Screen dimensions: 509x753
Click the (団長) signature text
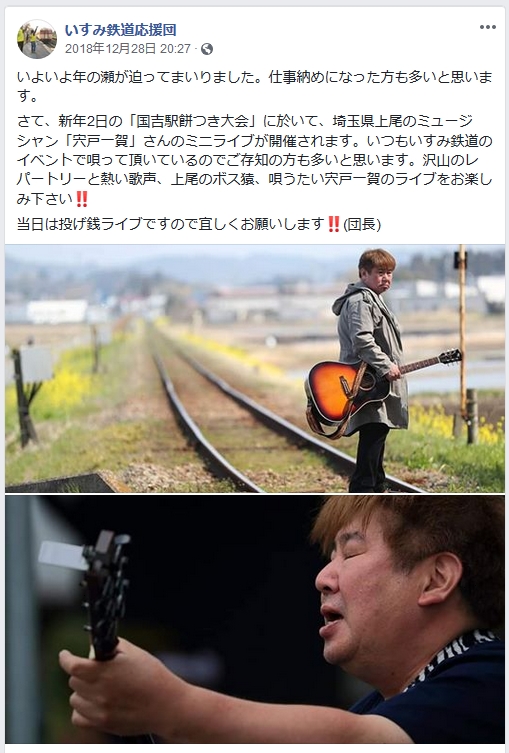362,224
